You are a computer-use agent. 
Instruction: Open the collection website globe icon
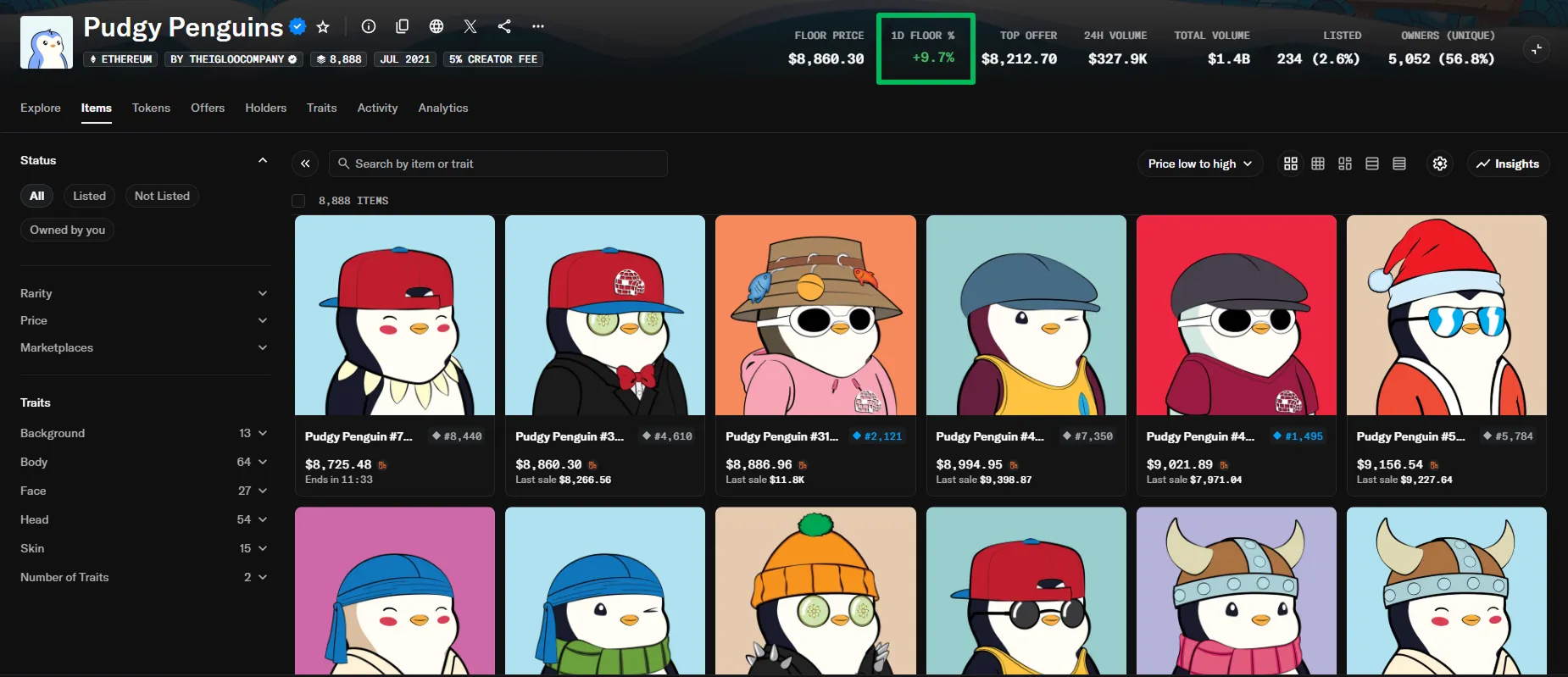coord(436,26)
